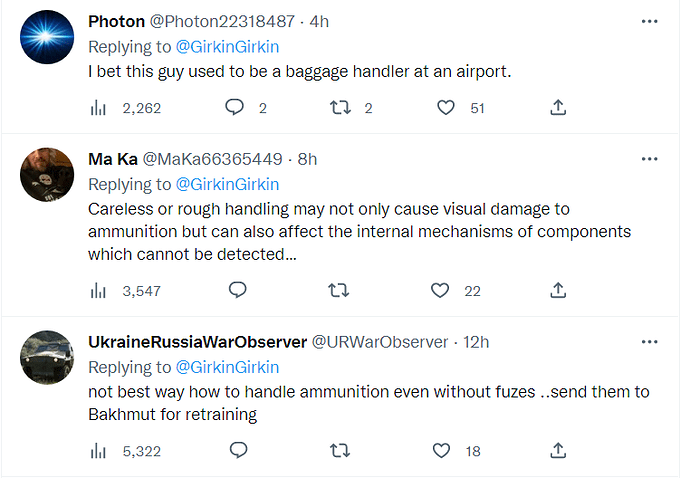Retweet UkraineRussiaWarObserver's reply
The image size is (690, 478).
[340, 451]
